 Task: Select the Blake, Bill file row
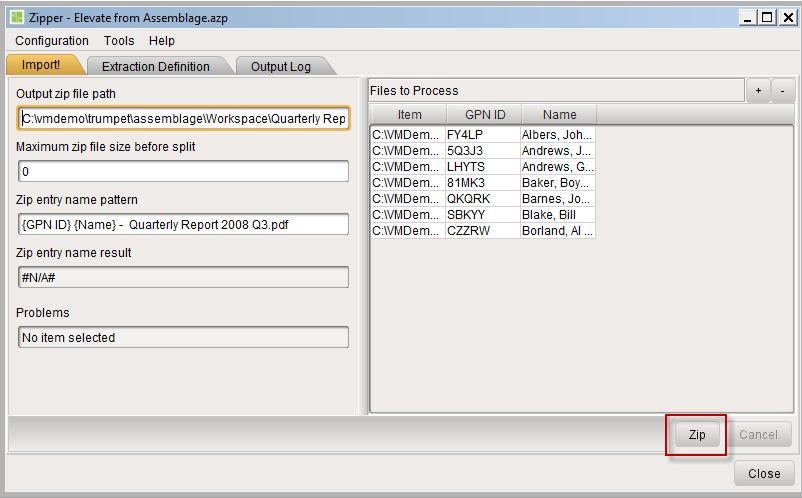pos(483,215)
